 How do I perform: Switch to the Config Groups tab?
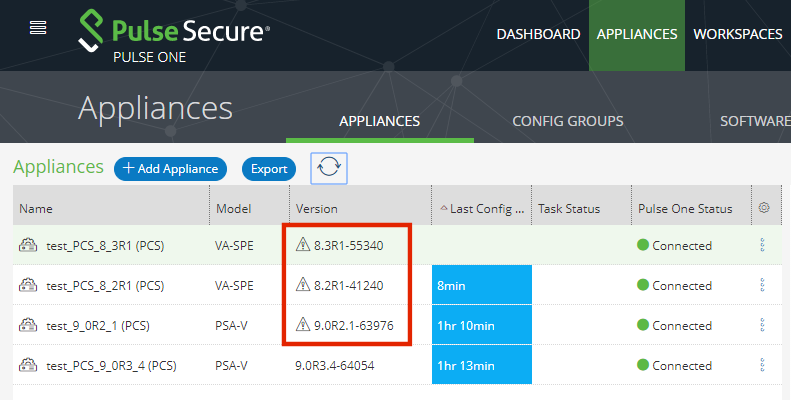point(568,121)
